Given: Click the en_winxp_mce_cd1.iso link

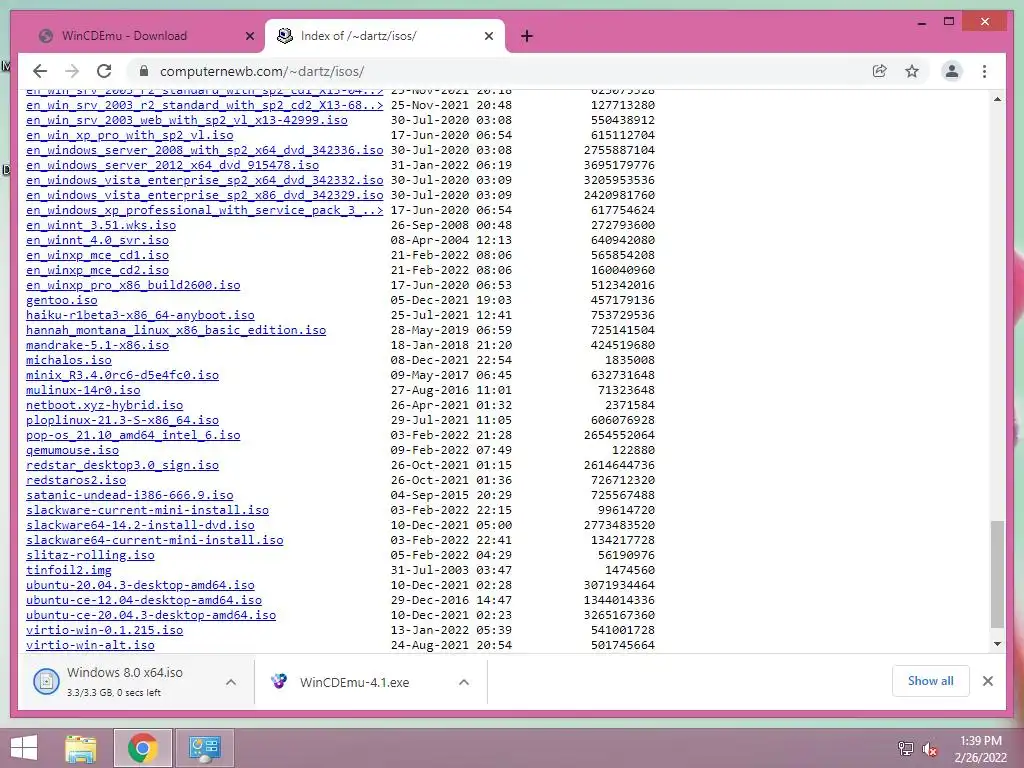Looking at the screenshot, I should click(97, 255).
